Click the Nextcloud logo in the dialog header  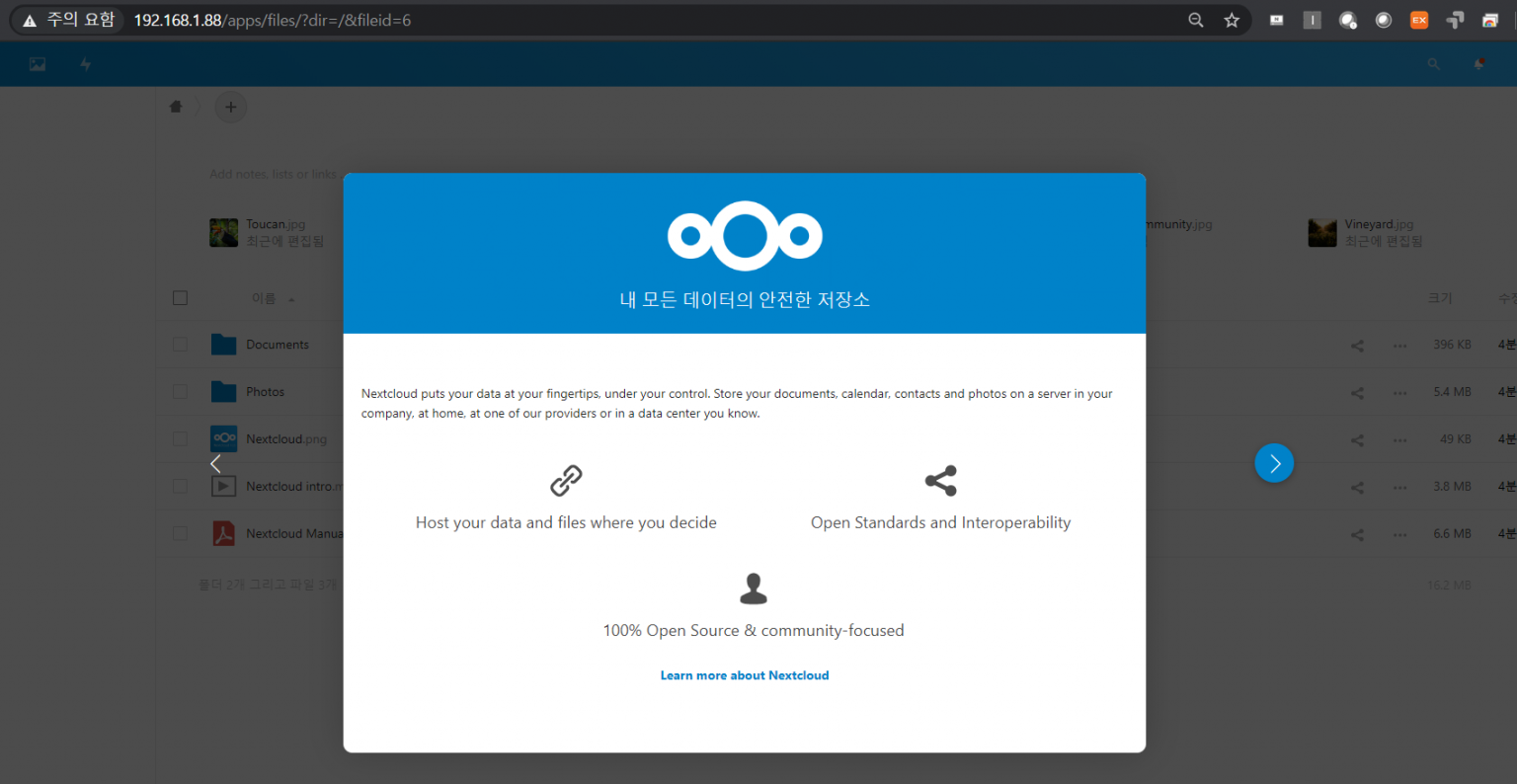point(745,235)
